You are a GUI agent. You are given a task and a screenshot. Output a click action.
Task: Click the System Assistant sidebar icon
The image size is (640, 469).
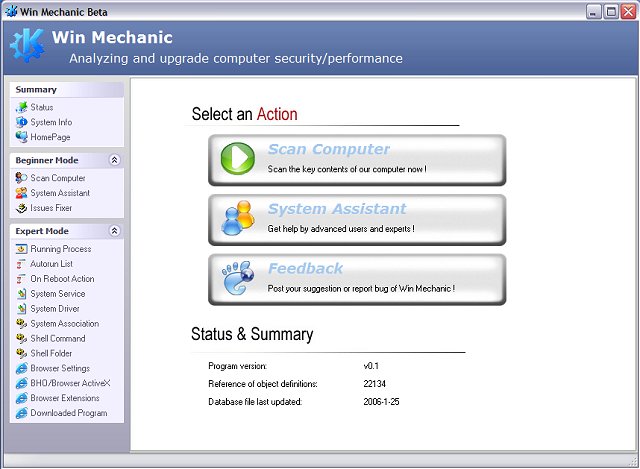[x=21, y=193]
